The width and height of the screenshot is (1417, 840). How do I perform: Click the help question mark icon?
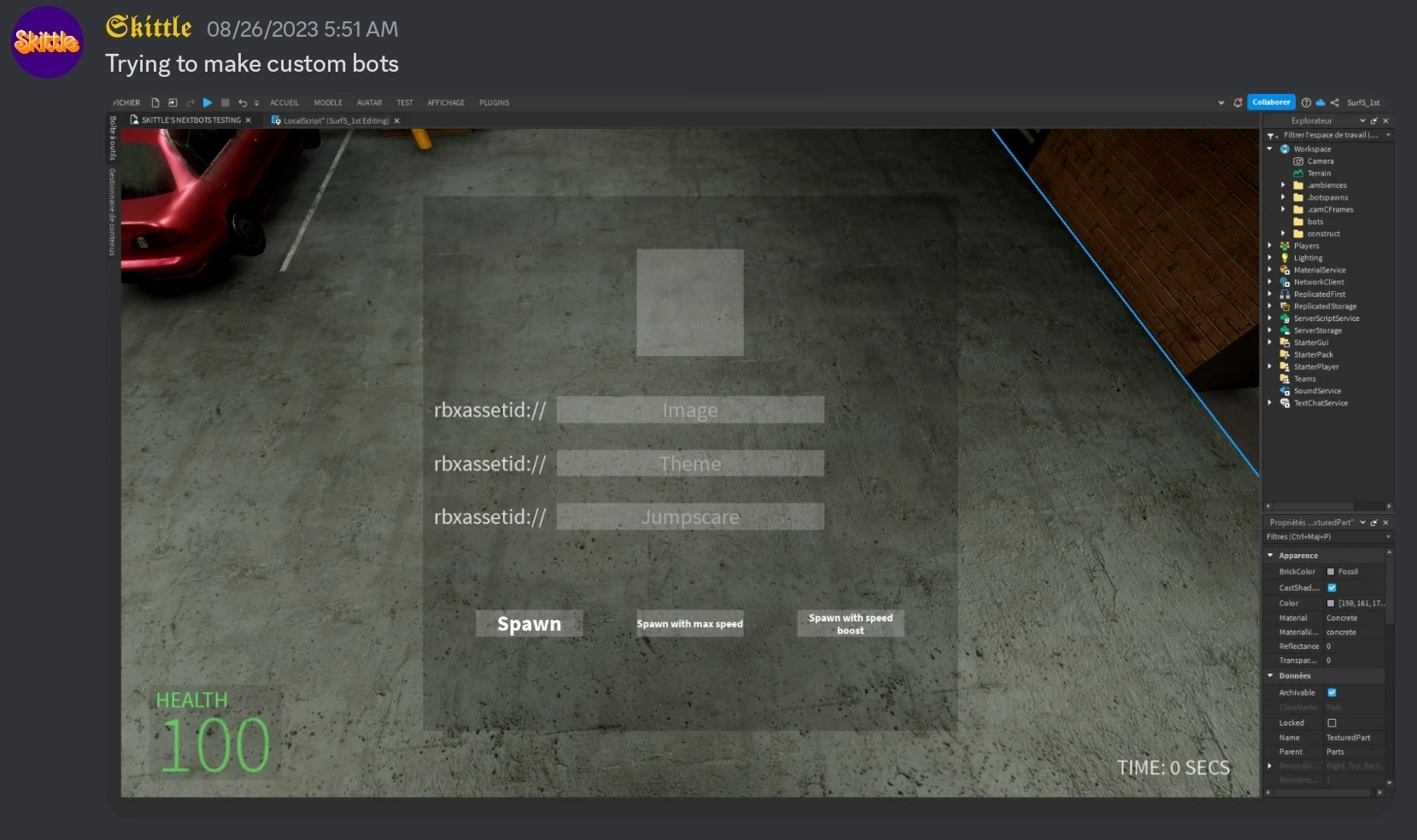(x=1306, y=102)
